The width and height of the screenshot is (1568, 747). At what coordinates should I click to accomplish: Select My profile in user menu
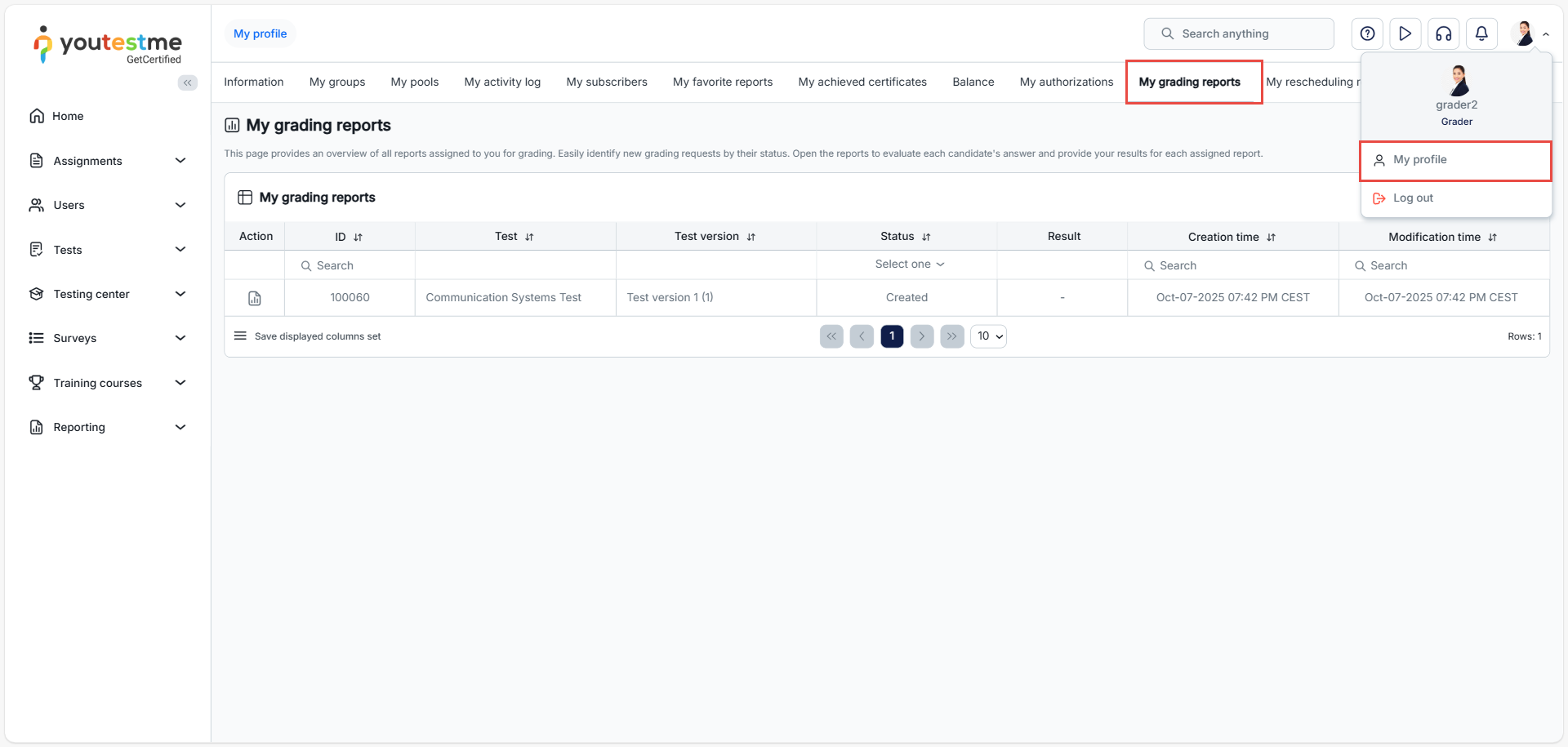(x=1419, y=160)
